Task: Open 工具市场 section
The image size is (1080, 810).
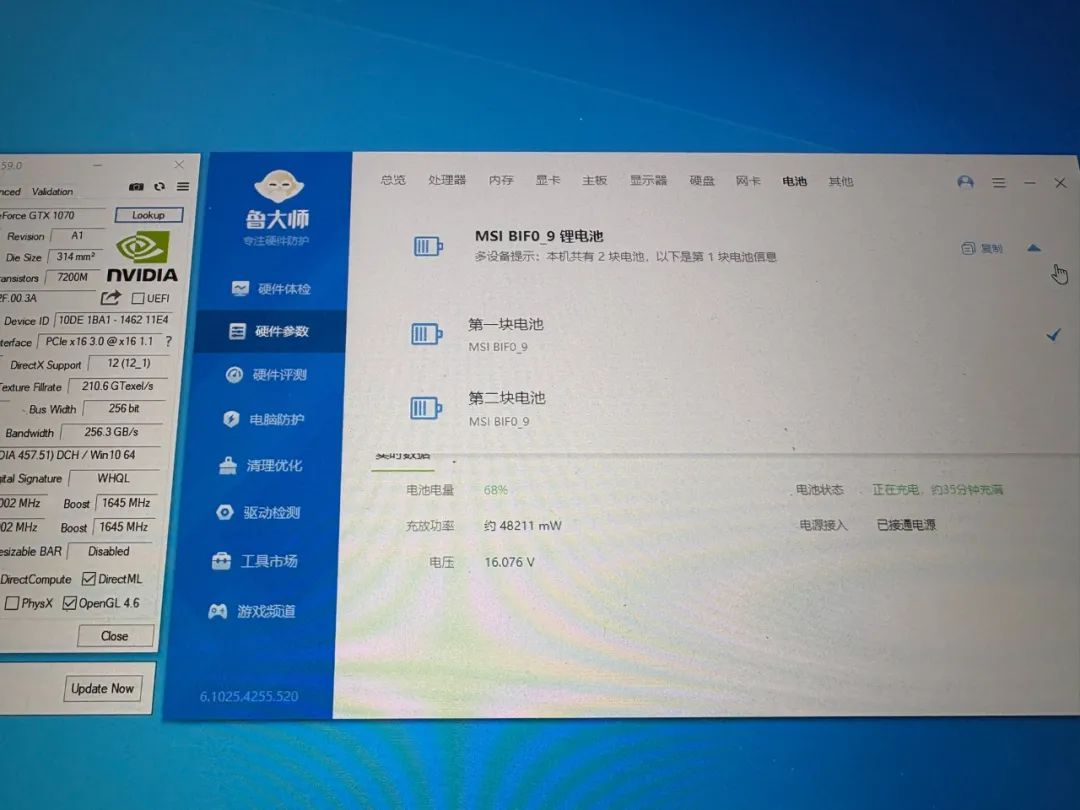Action: click(x=254, y=561)
